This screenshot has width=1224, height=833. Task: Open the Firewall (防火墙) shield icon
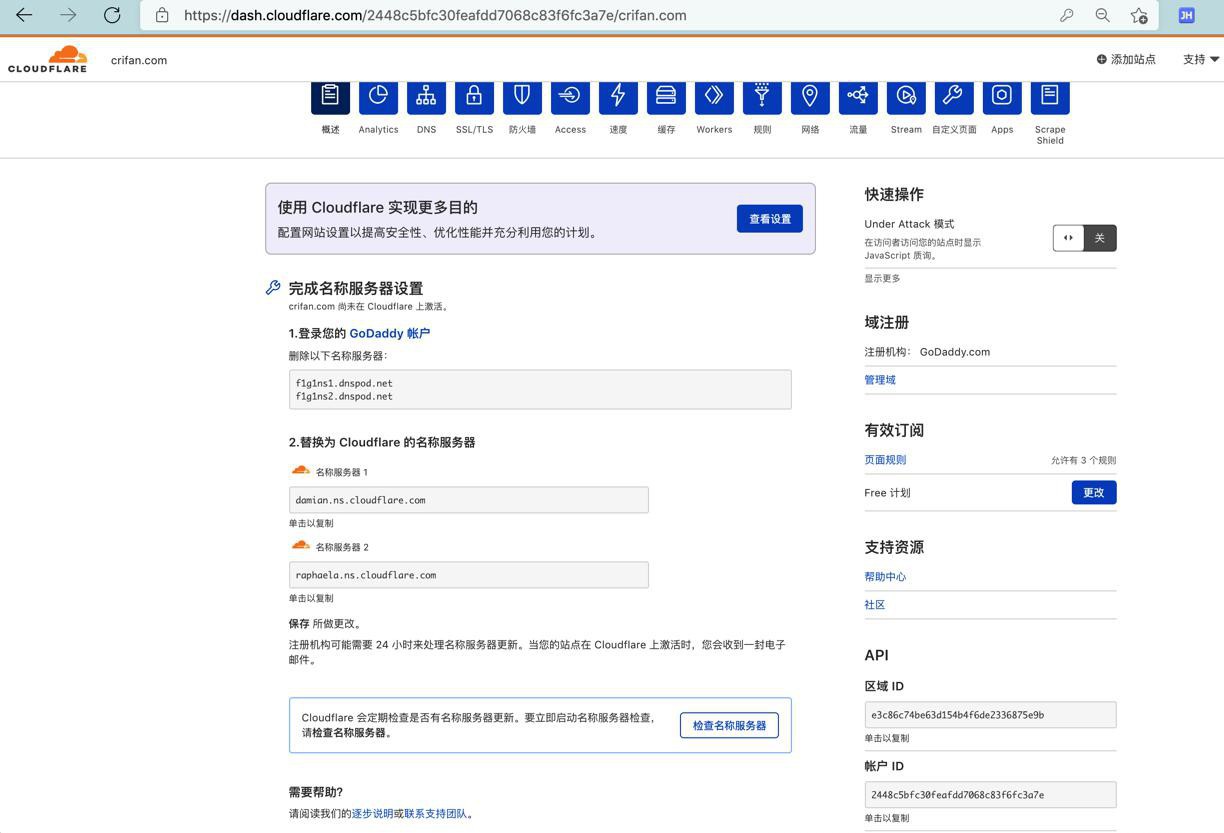tap(522, 97)
